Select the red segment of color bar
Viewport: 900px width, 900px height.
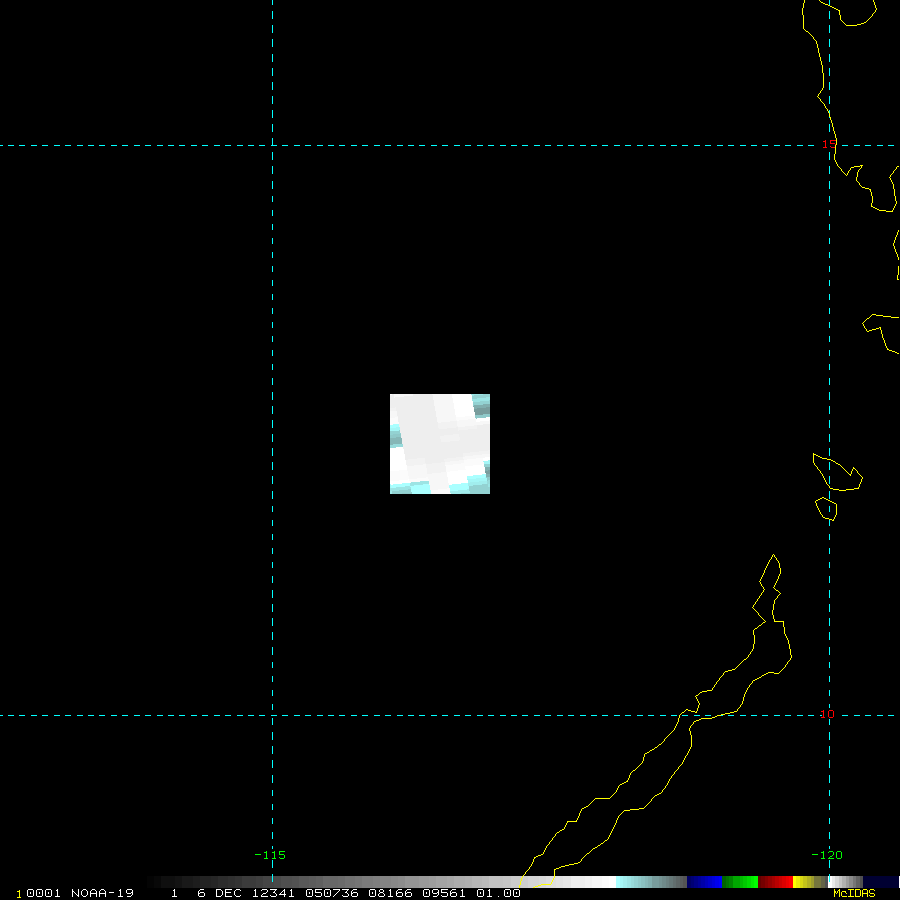click(775, 882)
